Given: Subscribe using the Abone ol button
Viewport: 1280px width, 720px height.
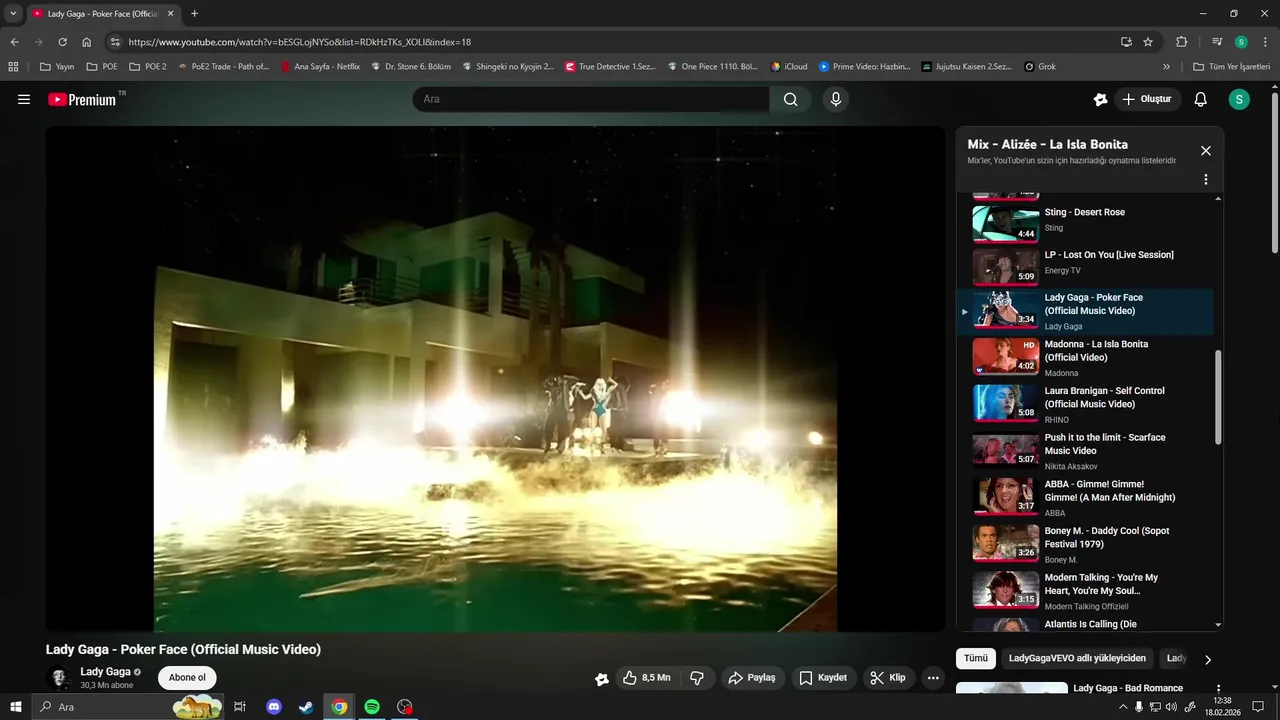Looking at the screenshot, I should point(187,678).
